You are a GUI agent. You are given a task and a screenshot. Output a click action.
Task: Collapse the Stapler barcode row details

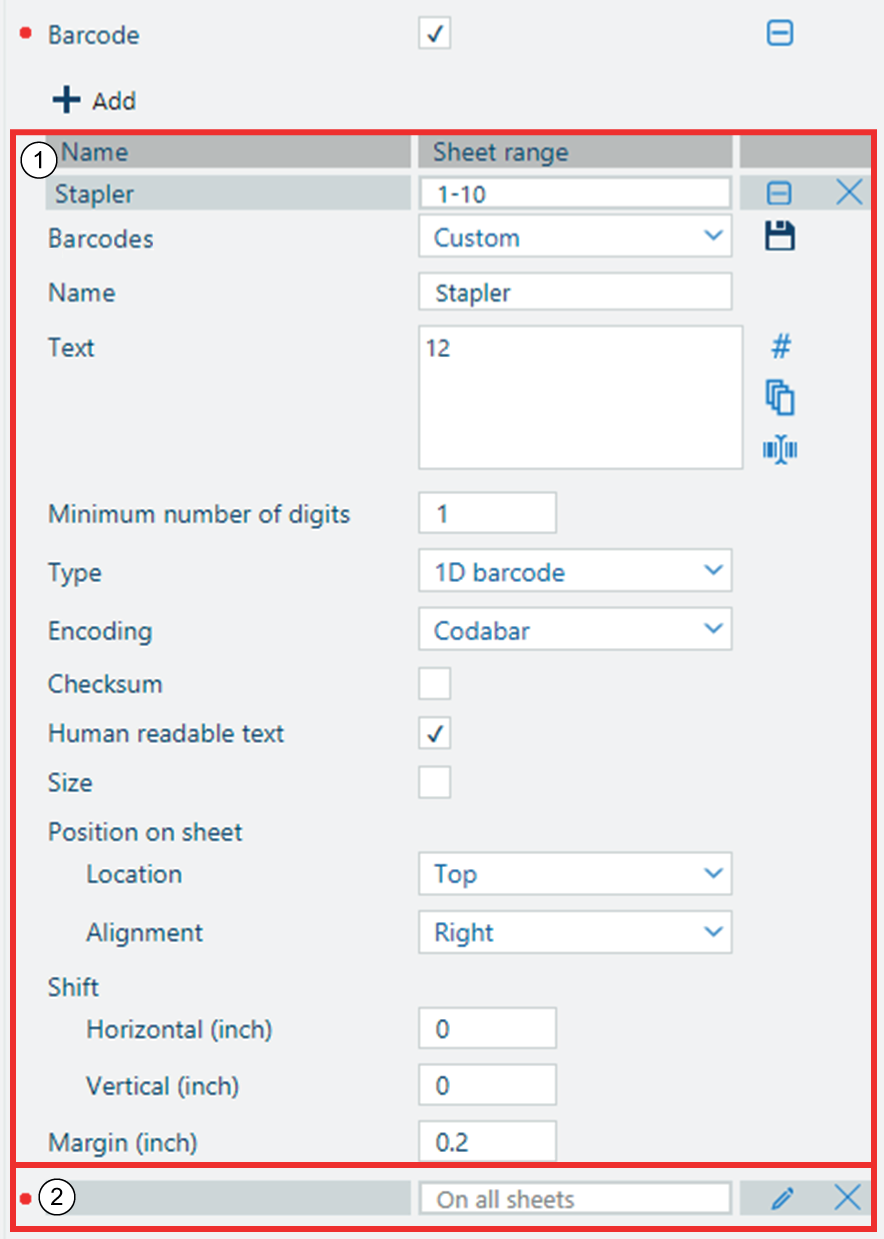point(779,193)
